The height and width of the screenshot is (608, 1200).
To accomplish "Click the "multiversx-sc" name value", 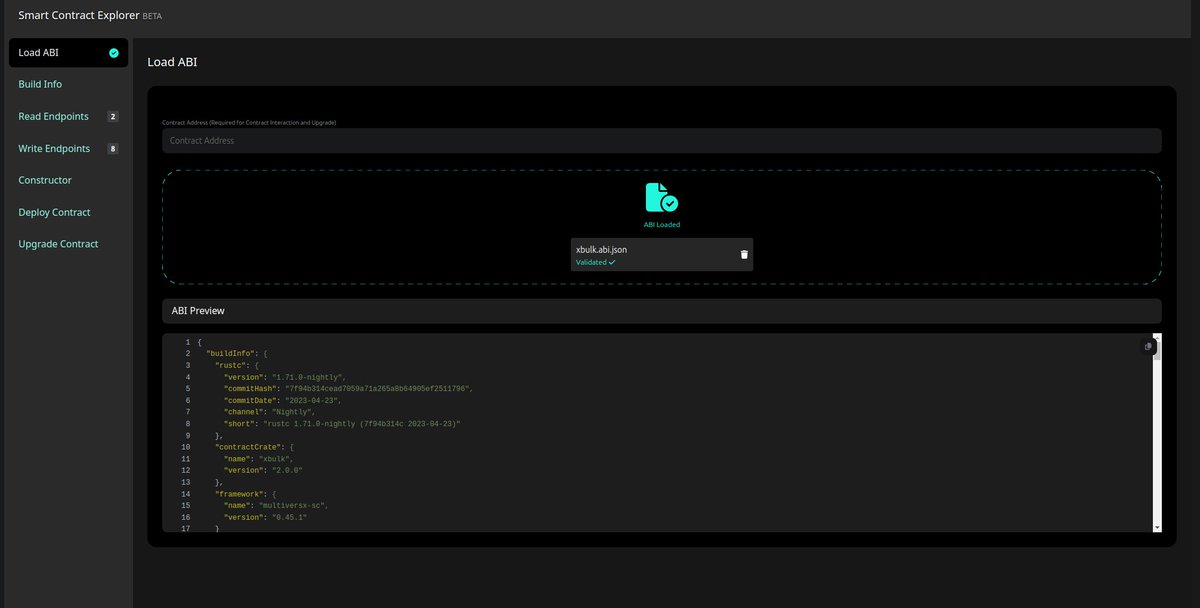I will point(293,506).
